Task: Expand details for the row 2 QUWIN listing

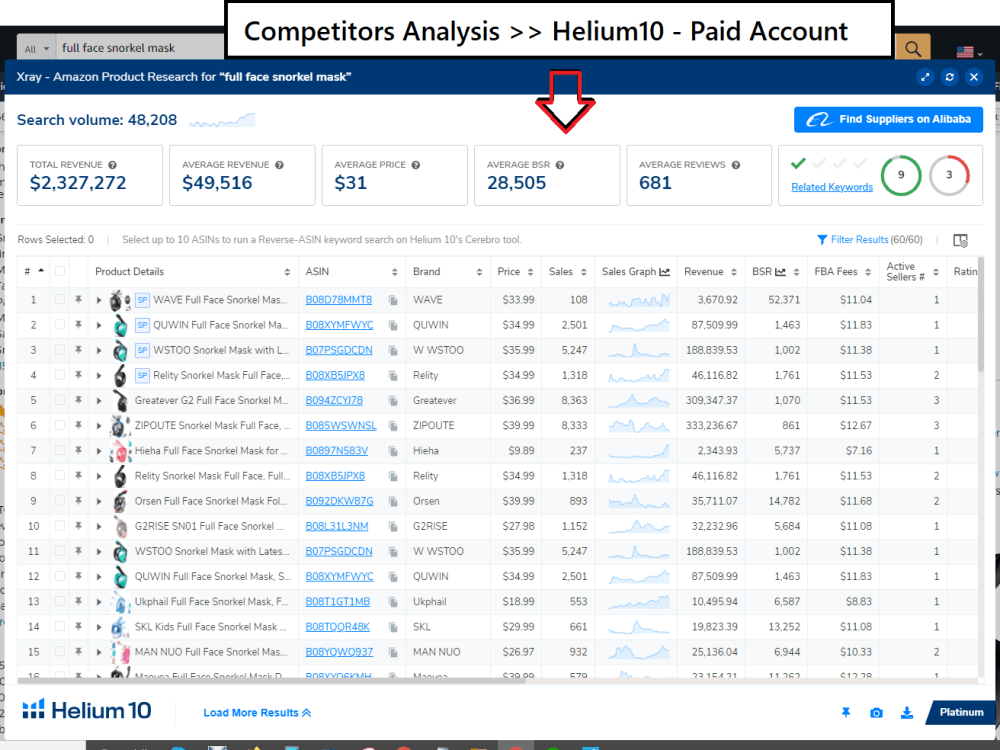Action: tap(99, 325)
